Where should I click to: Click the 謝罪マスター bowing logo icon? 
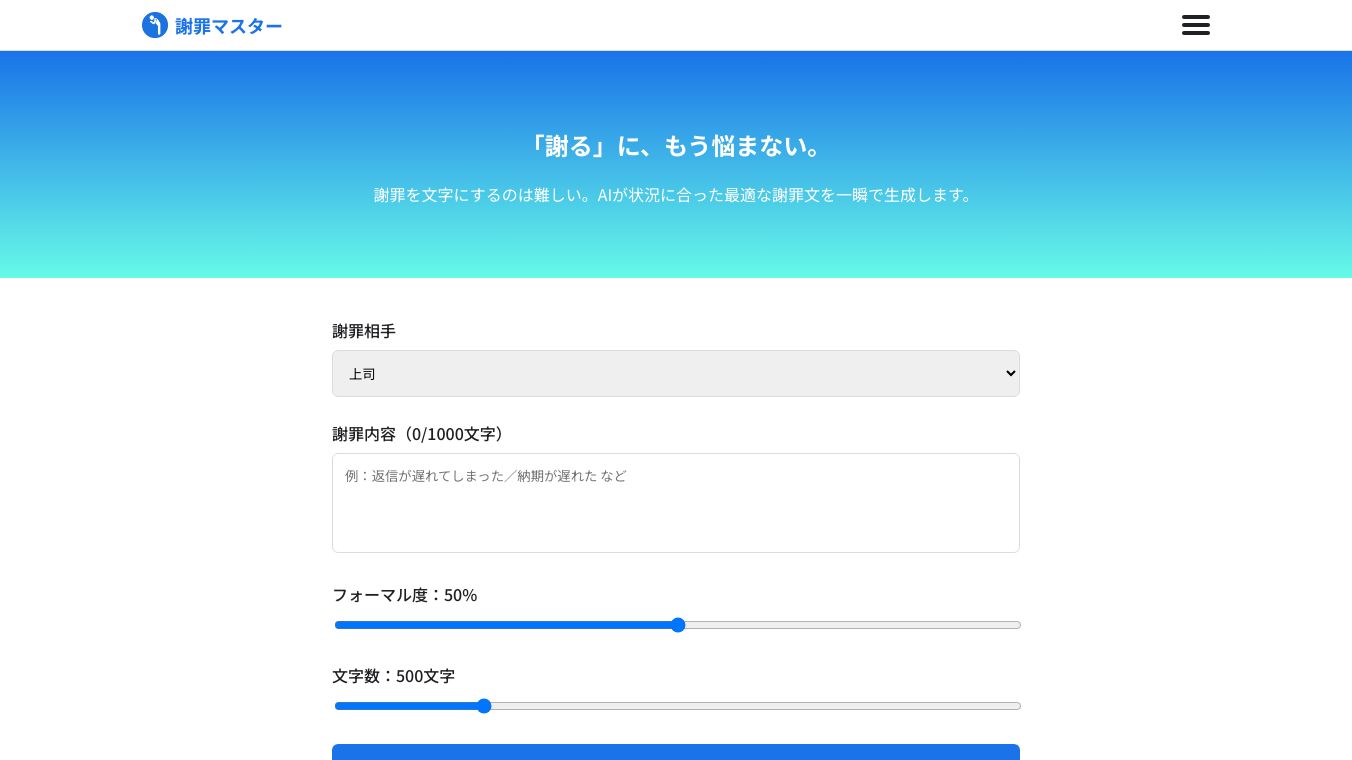155,25
